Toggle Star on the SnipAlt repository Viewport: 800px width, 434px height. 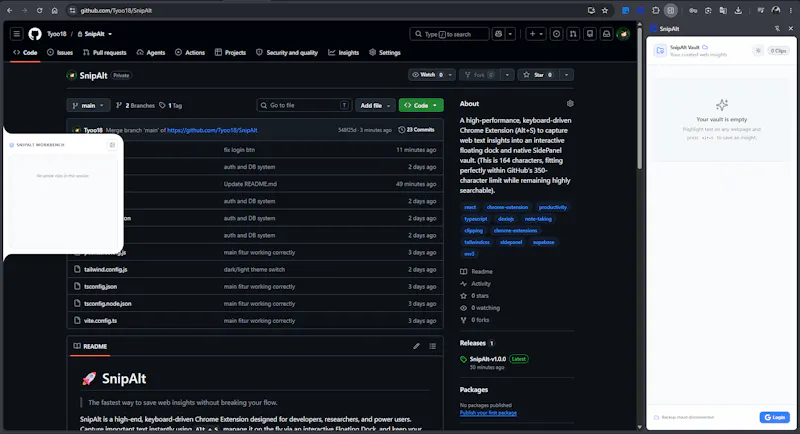[538, 75]
